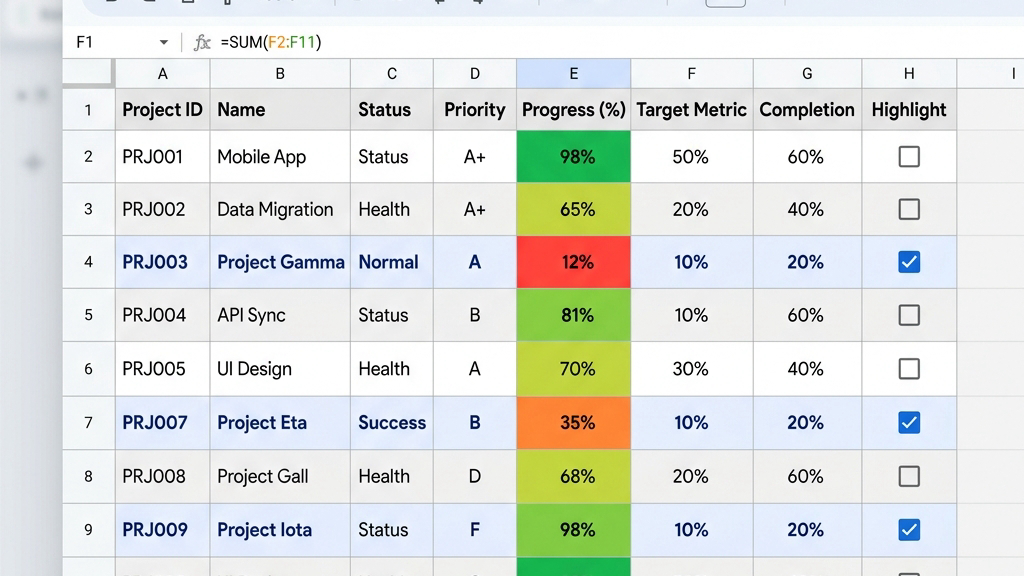Viewport: 1024px width, 576px height.
Task: Click the Success status cell
Action: (x=392, y=423)
